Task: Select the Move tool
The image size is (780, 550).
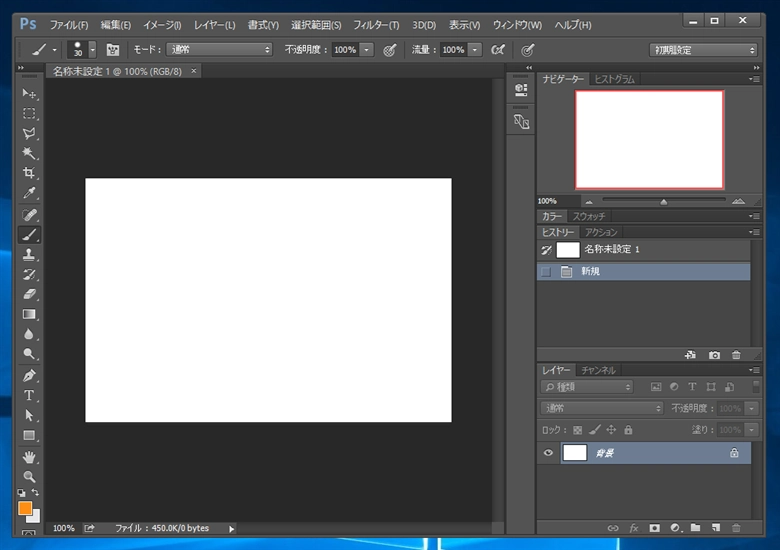Action: (29, 93)
